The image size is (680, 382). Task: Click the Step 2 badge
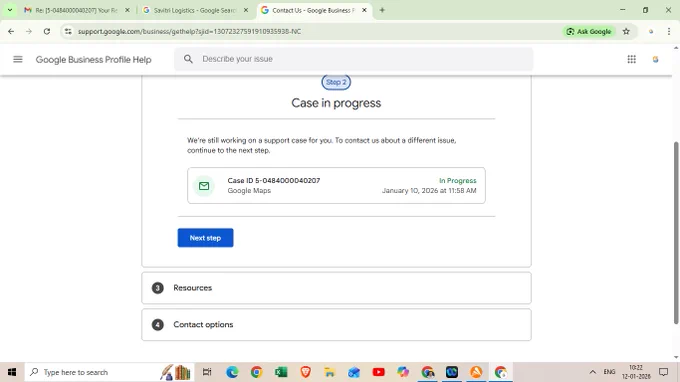coord(336,82)
